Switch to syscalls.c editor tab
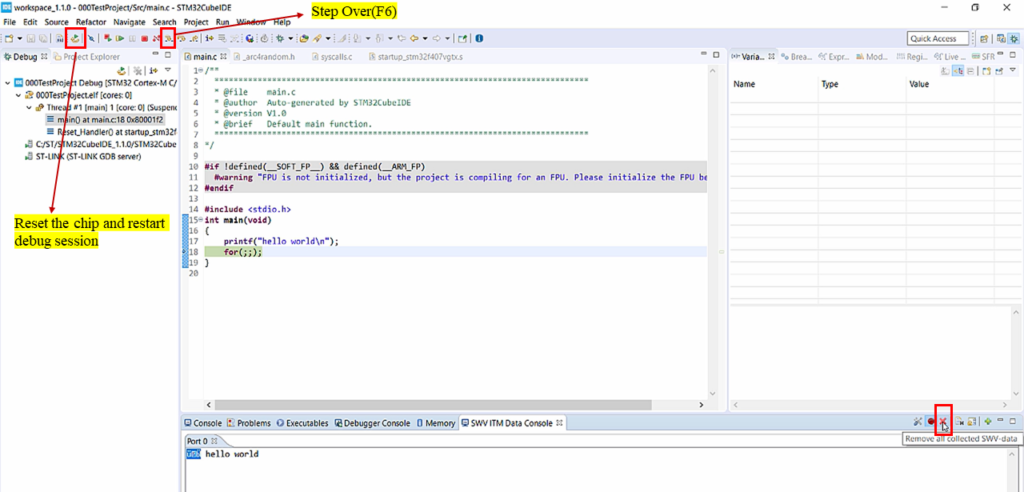The height and width of the screenshot is (492, 1024). pyautogui.click(x=331, y=57)
